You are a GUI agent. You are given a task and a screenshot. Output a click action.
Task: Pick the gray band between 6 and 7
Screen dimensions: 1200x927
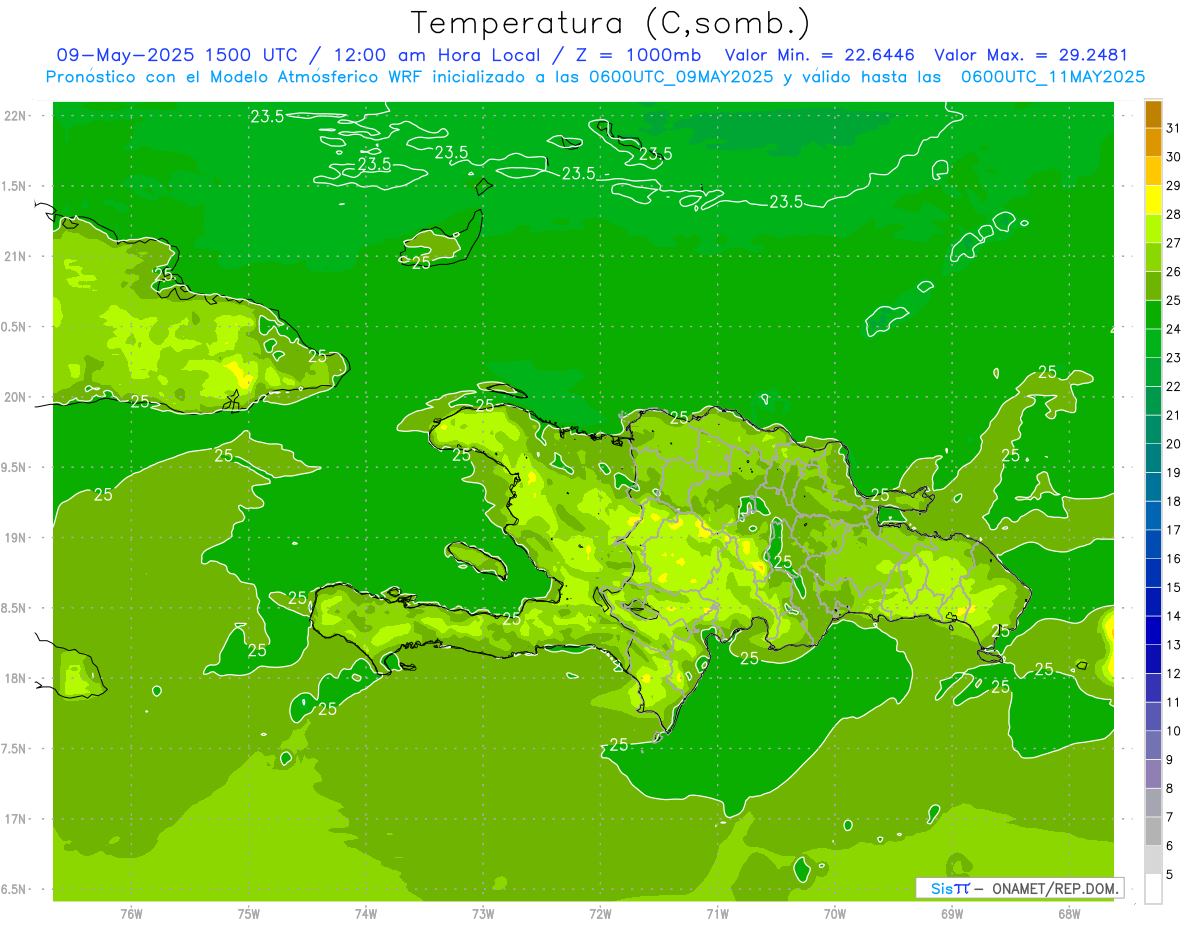[x=1153, y=831]
